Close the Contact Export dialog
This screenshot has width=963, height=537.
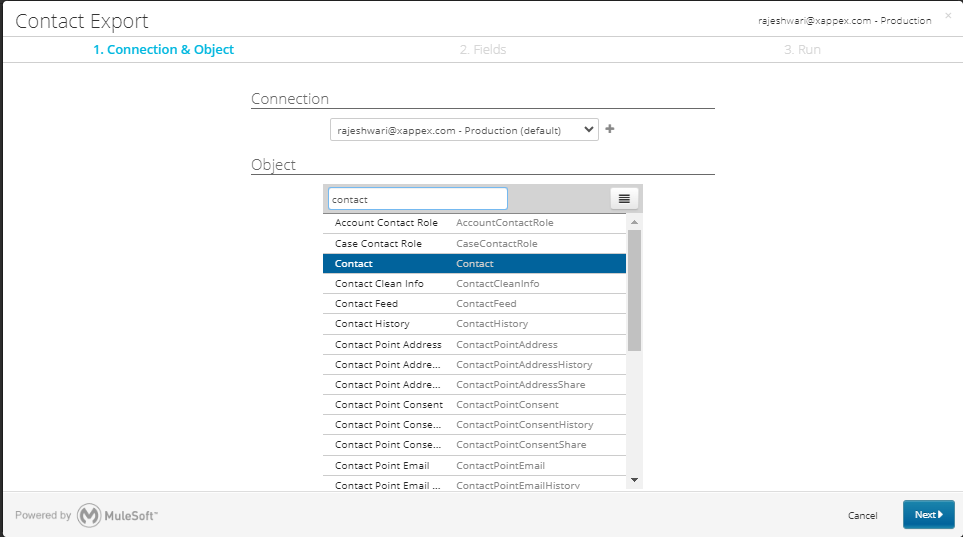tap(948, 16)
